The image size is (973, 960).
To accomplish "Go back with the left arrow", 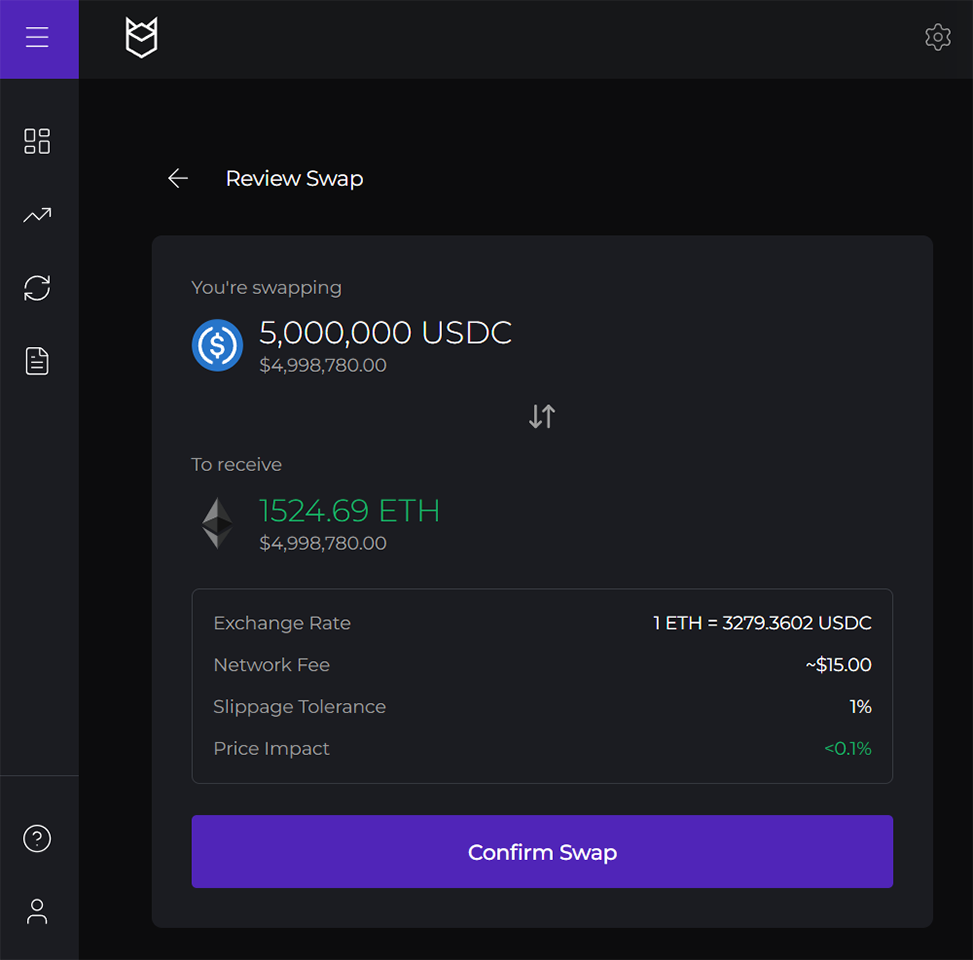I will click(x=178, y=179).
